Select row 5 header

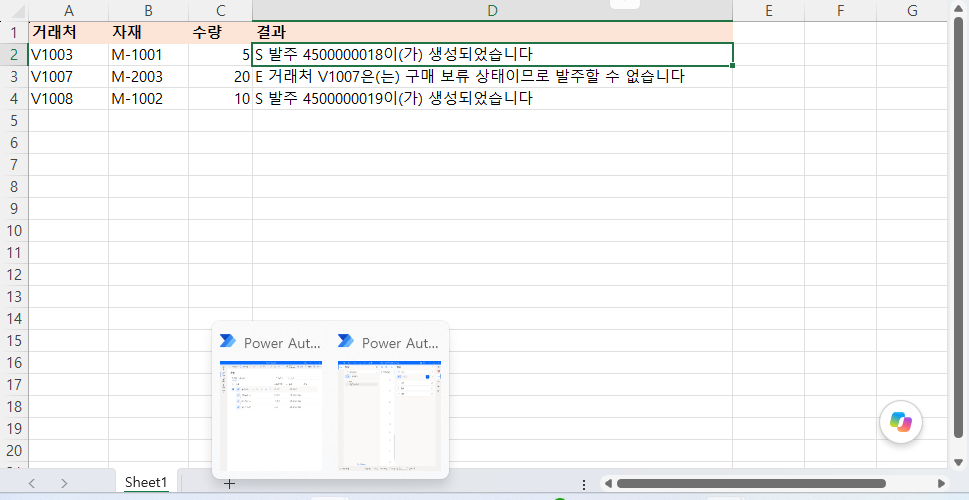[14, 121]
